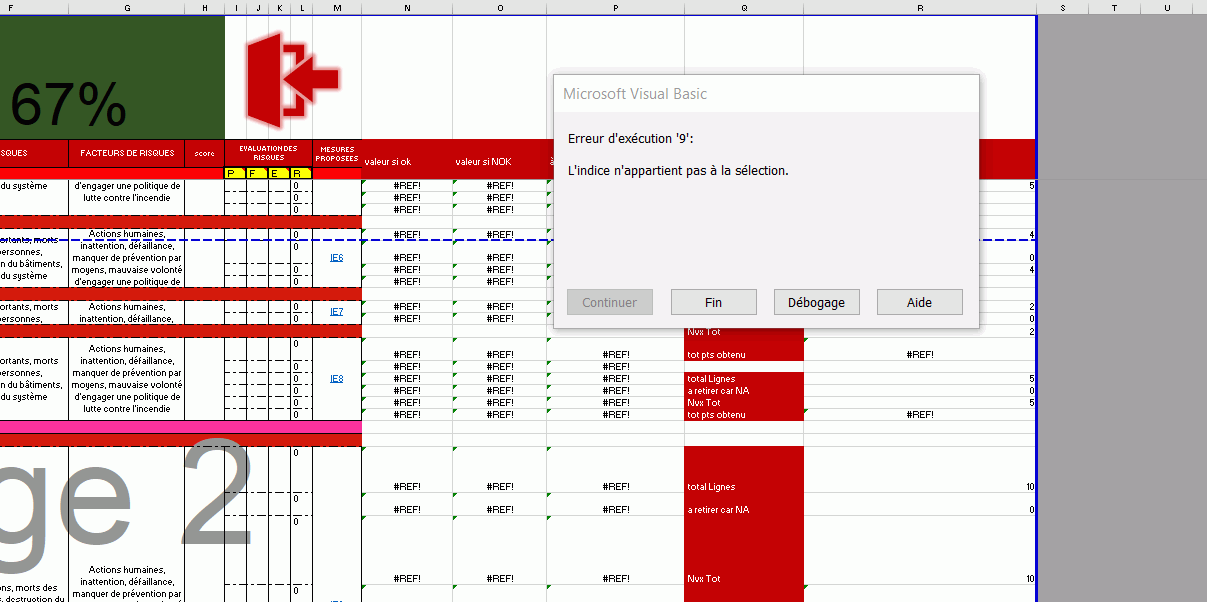Click the greyed-out Continuer button
The height and width of the screenshot is (602, 1207).
pyautogui.click(x=609, y=302)
